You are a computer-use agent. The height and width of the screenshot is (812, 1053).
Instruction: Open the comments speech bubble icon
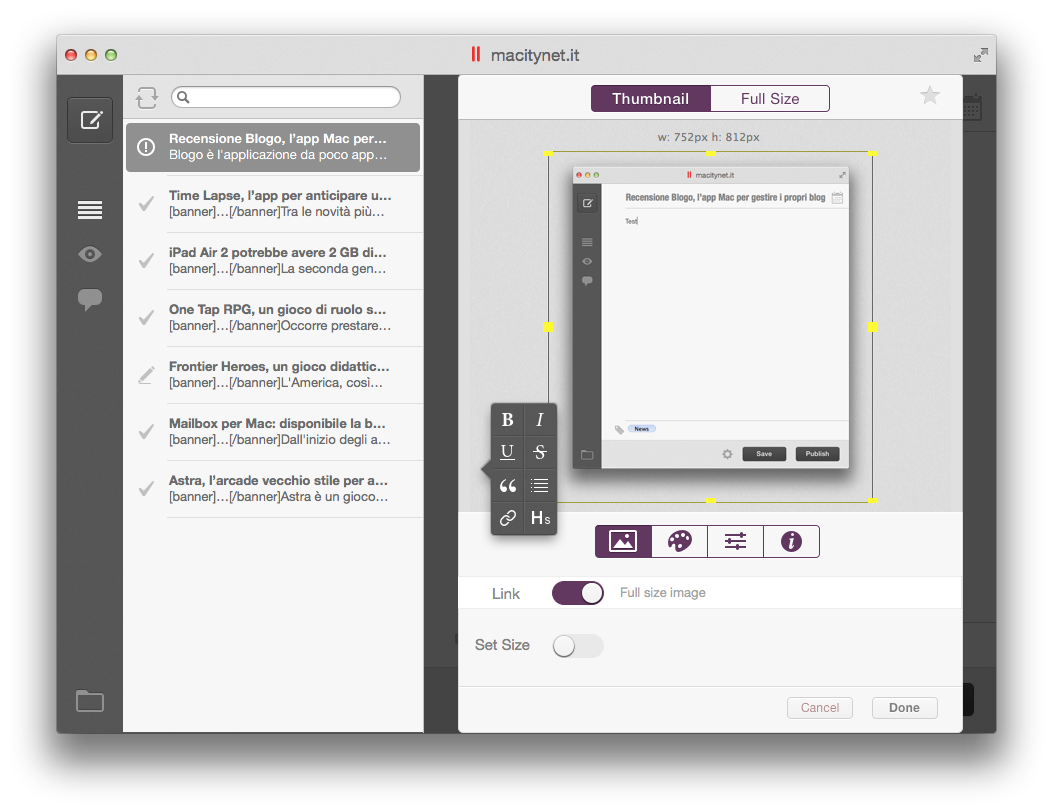[90, 299]
